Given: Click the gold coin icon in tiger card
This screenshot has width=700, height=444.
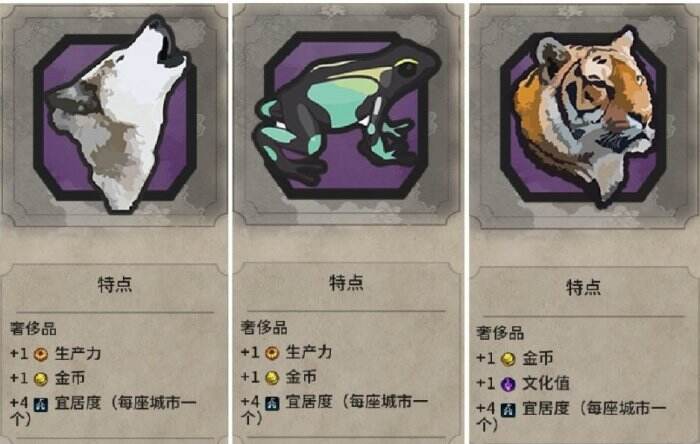Looking at the screenshot, I should pos(508,359).
